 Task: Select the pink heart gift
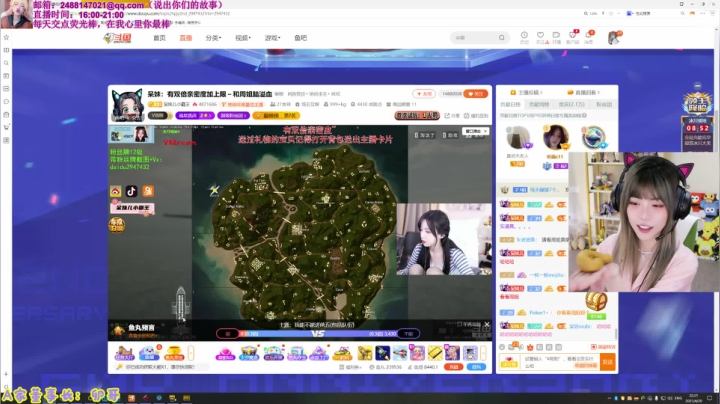point(225,353)
